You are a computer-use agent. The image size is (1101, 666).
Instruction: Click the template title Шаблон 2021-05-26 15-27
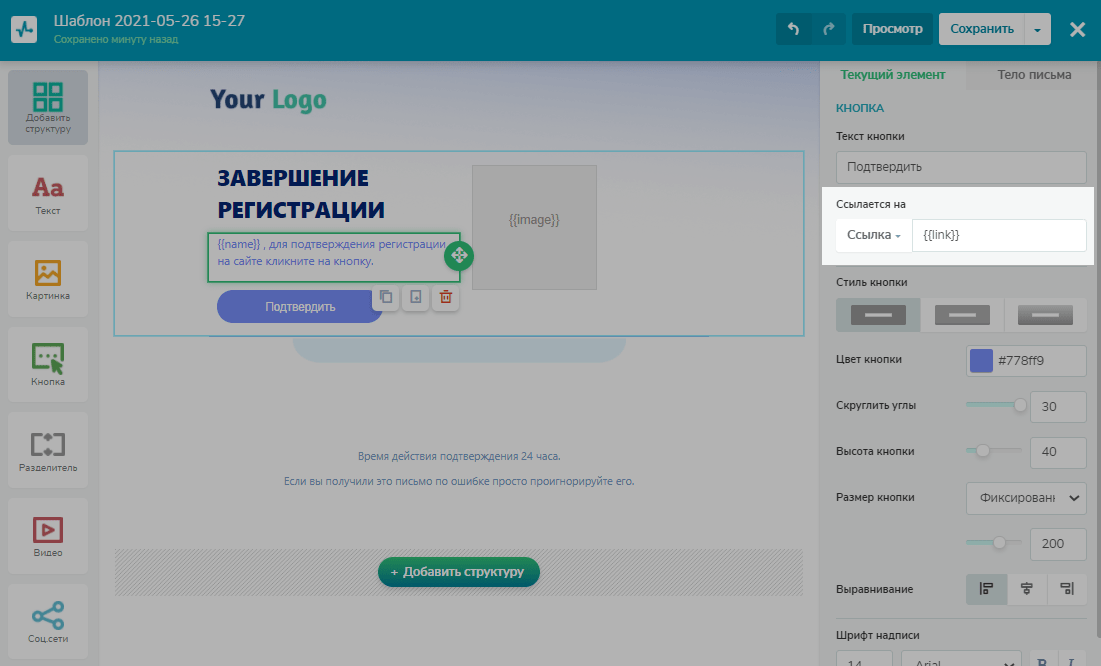(150, 20)
